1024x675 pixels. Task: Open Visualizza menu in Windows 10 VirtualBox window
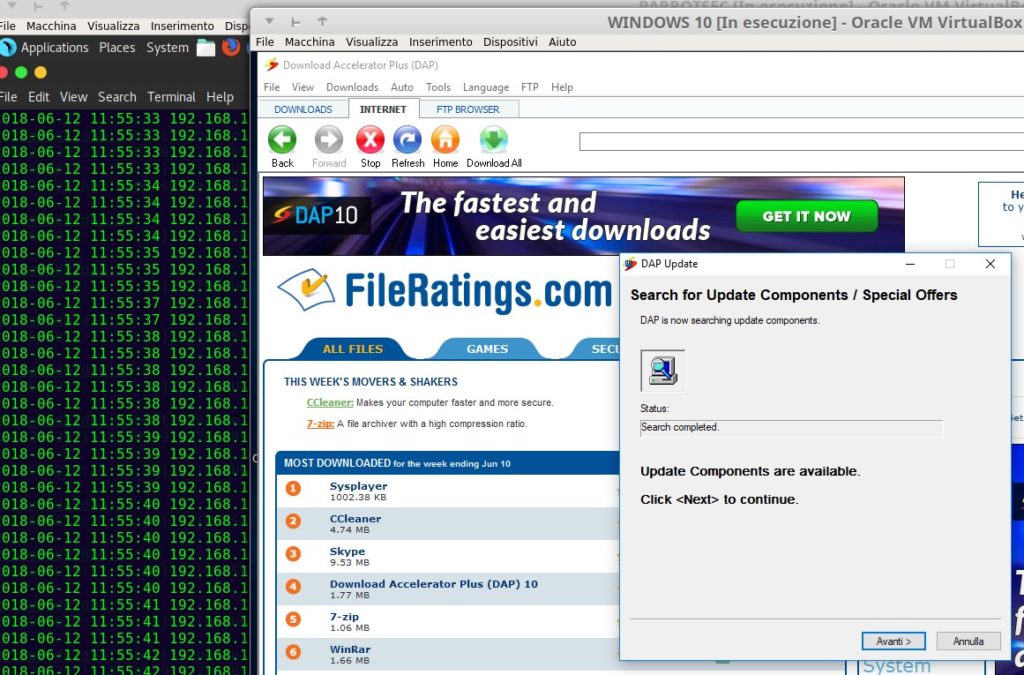coord(372,42)
